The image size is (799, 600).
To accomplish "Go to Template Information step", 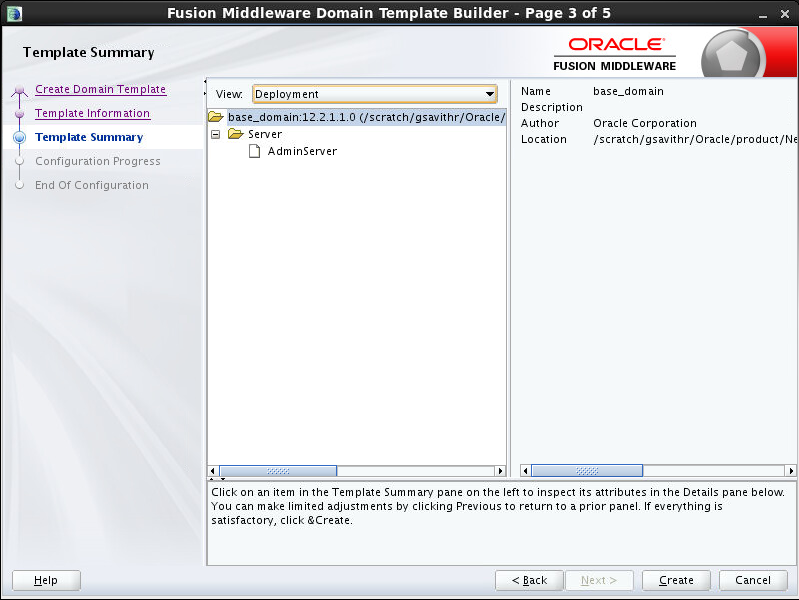I will 92,113.
